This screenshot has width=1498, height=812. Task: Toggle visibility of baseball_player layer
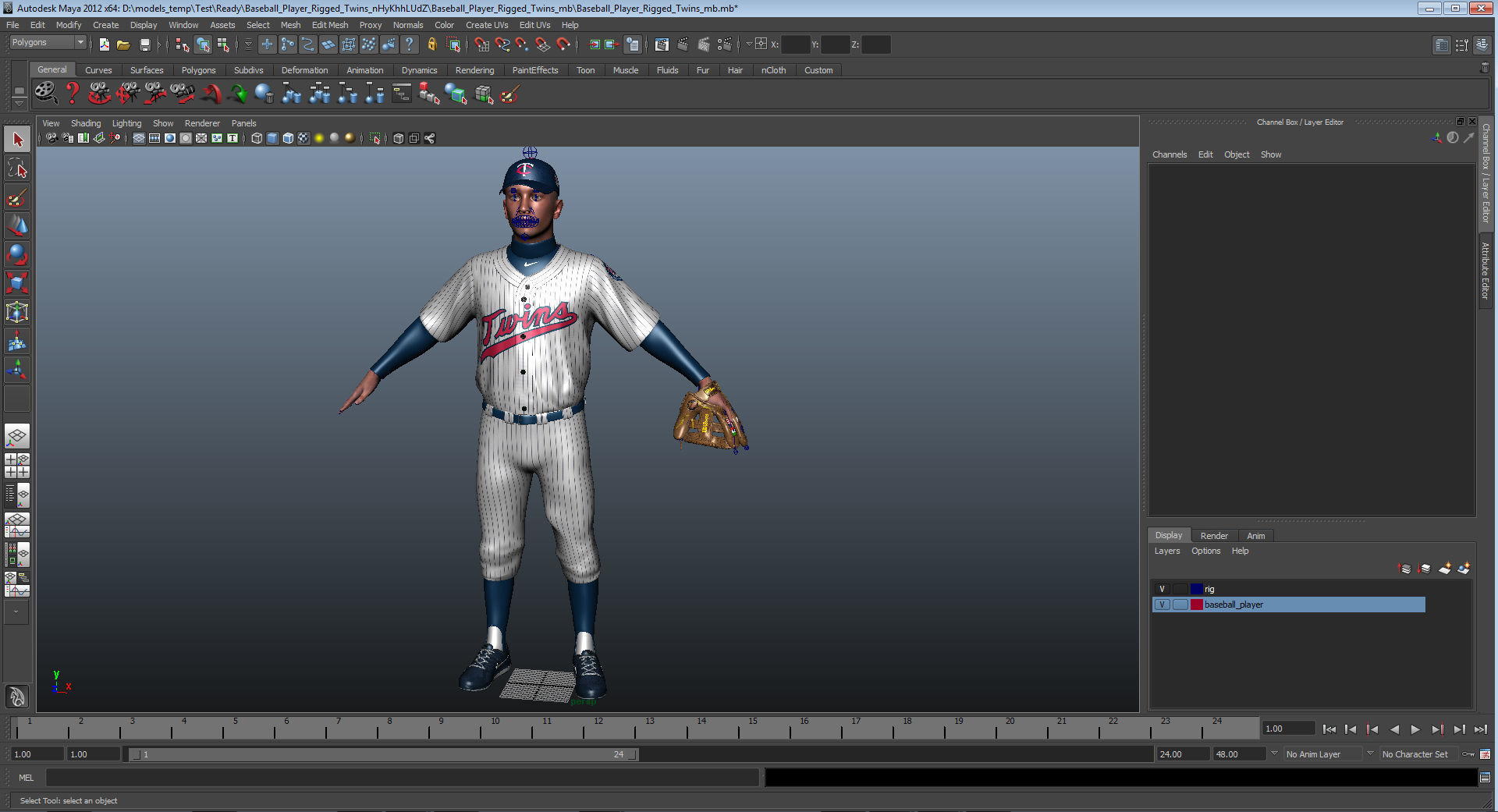1162,605
